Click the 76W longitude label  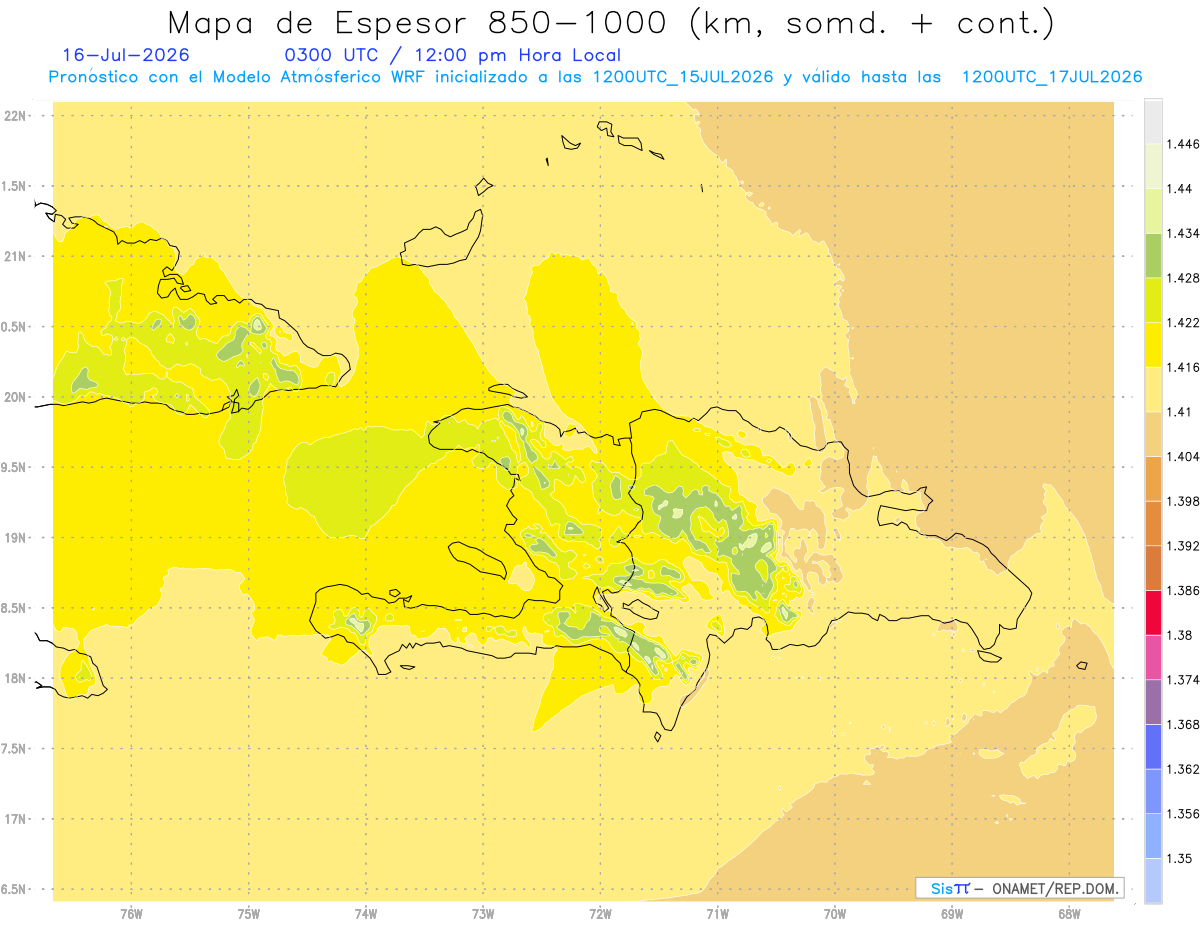pyautogui.click(x=131, y=914)
